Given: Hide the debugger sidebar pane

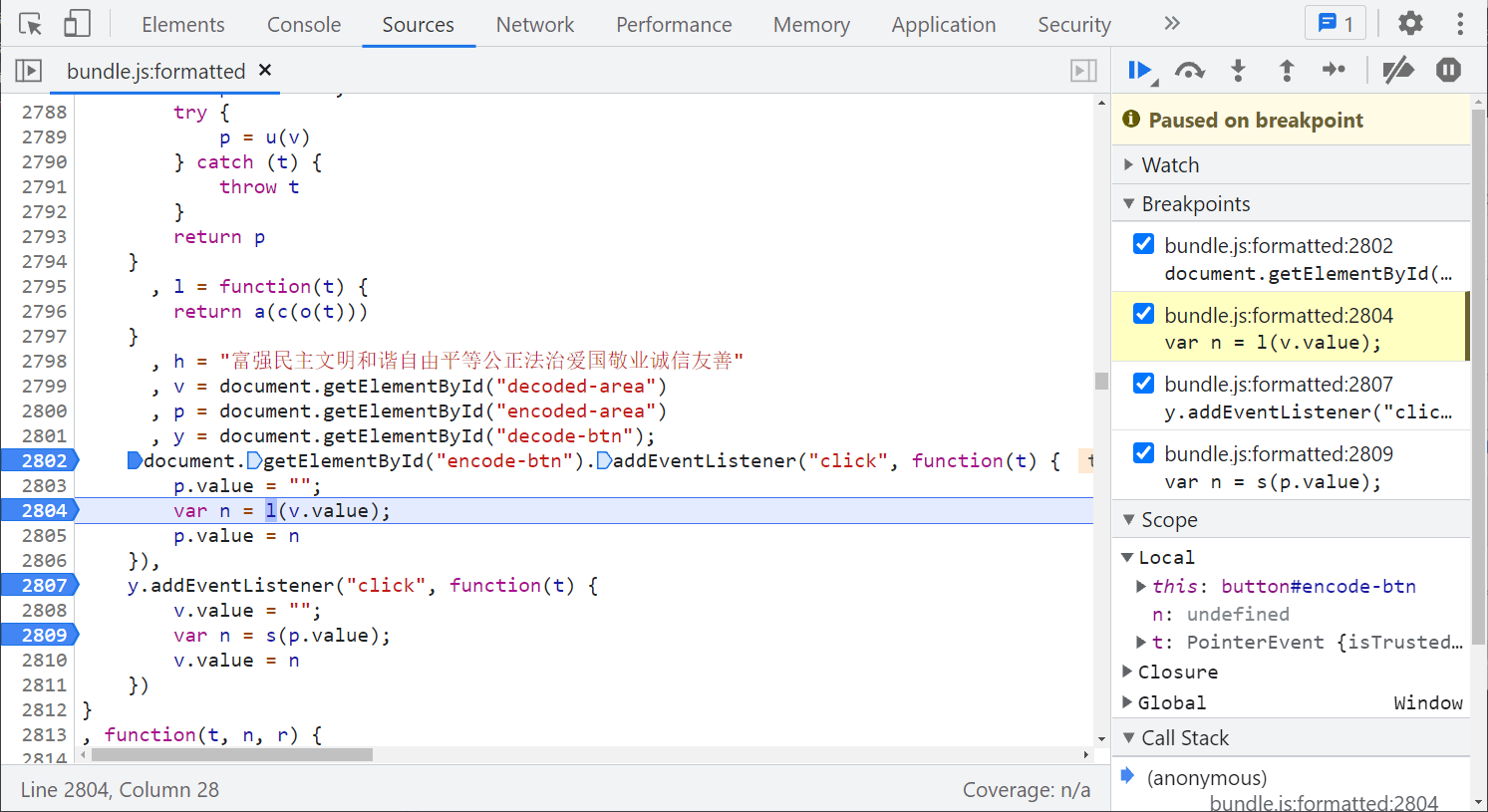Looking at the screenshot, I should point(1083,71).
